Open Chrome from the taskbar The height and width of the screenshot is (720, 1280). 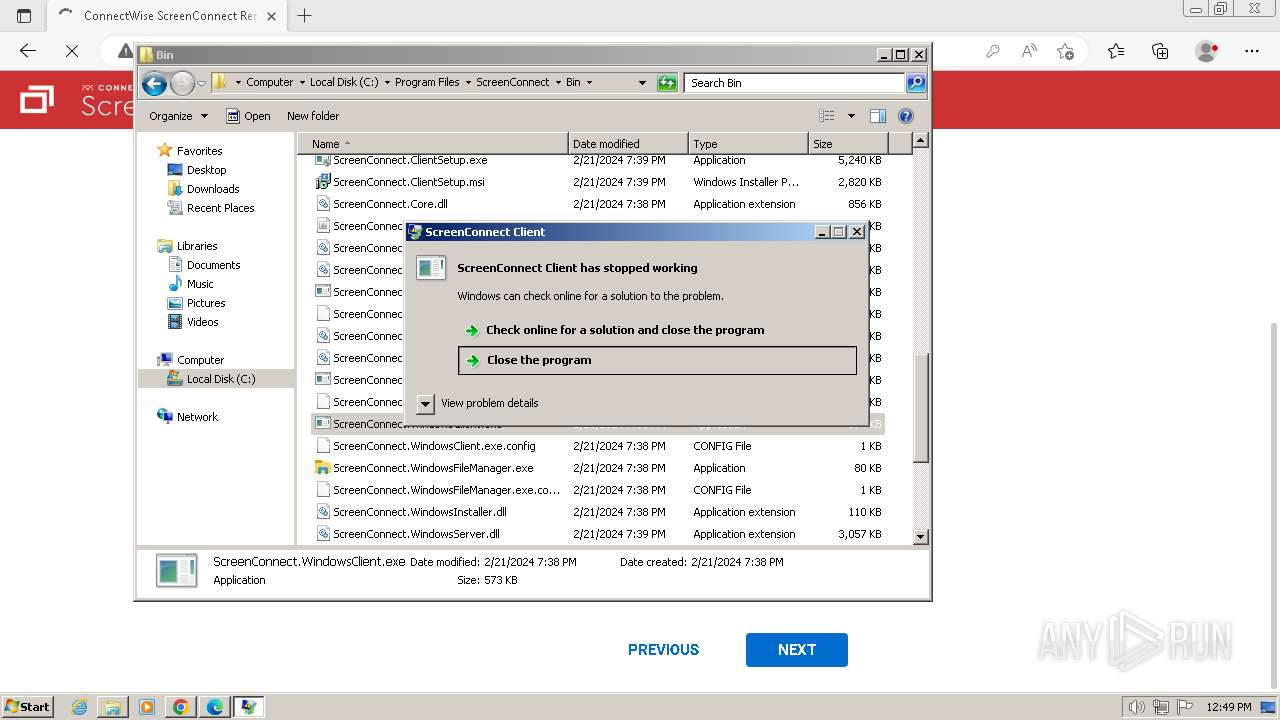181,707
